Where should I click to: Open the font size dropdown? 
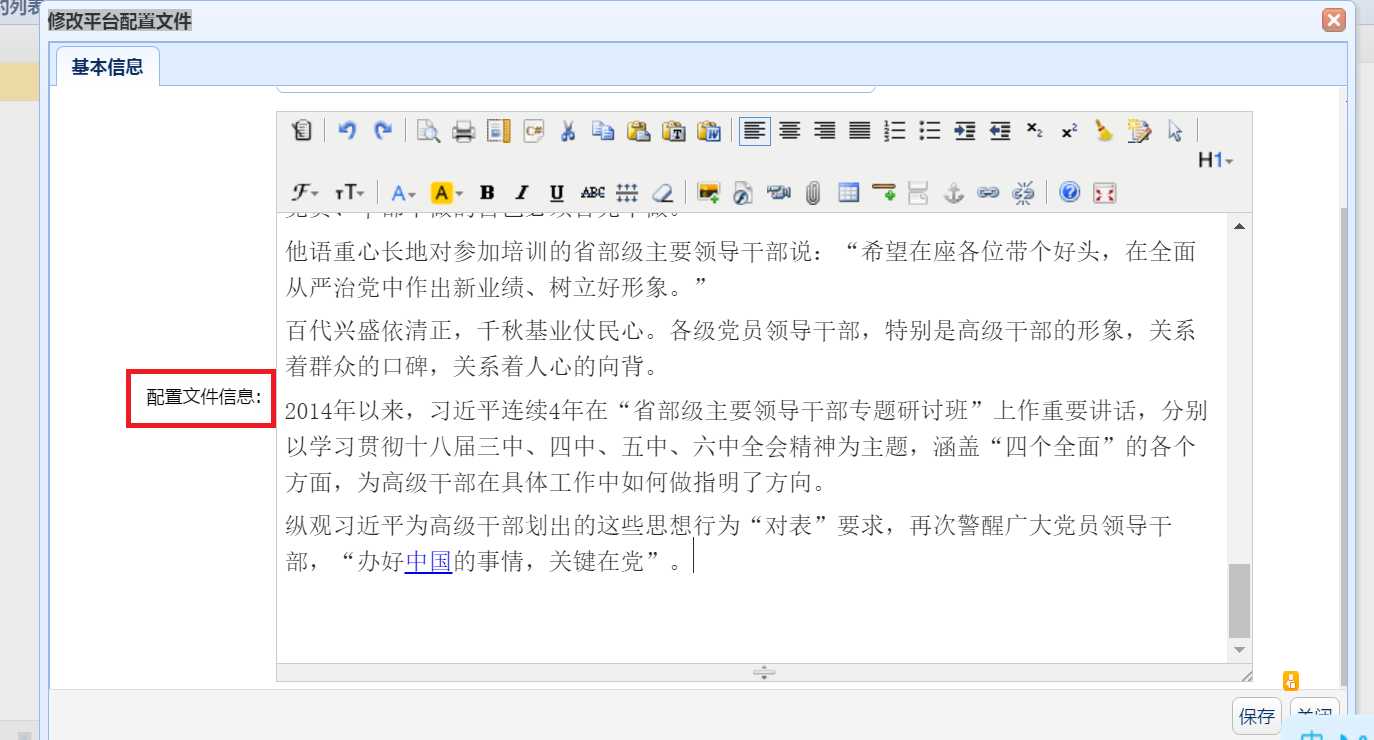(x=349, y=193)
